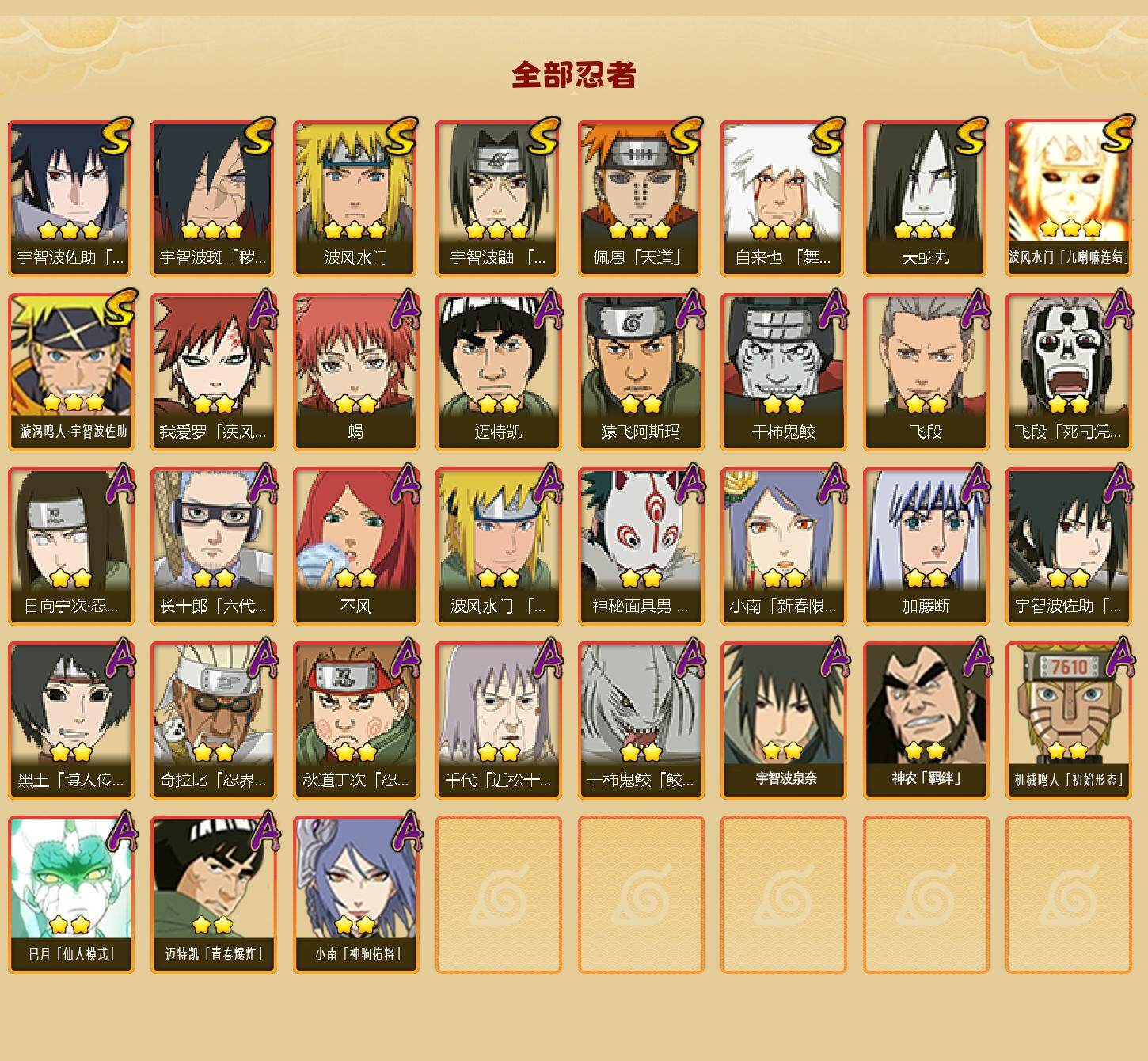This screenshot has height=1061, width=1148.
Task: Open the 加藤断 ninja card
Action: pyautogui.click(x=926, y=546)
